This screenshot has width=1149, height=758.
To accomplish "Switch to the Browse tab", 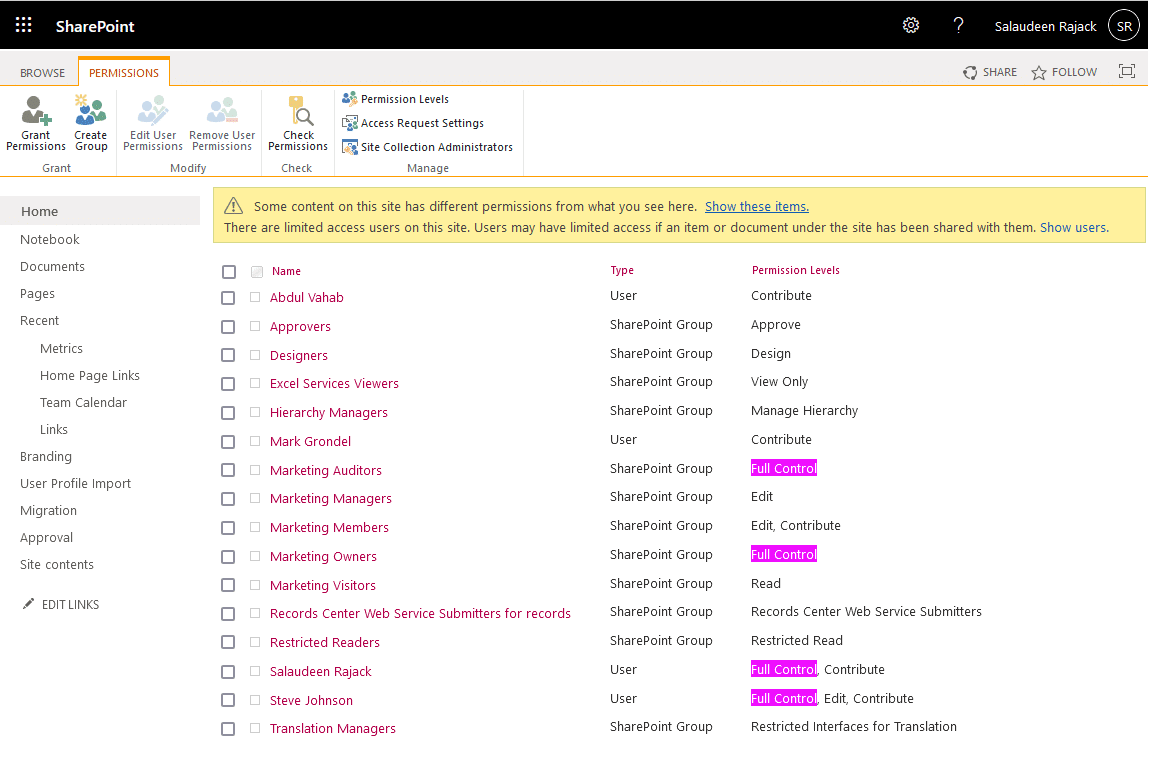I will pyautogui.click(x=42, y=71).
